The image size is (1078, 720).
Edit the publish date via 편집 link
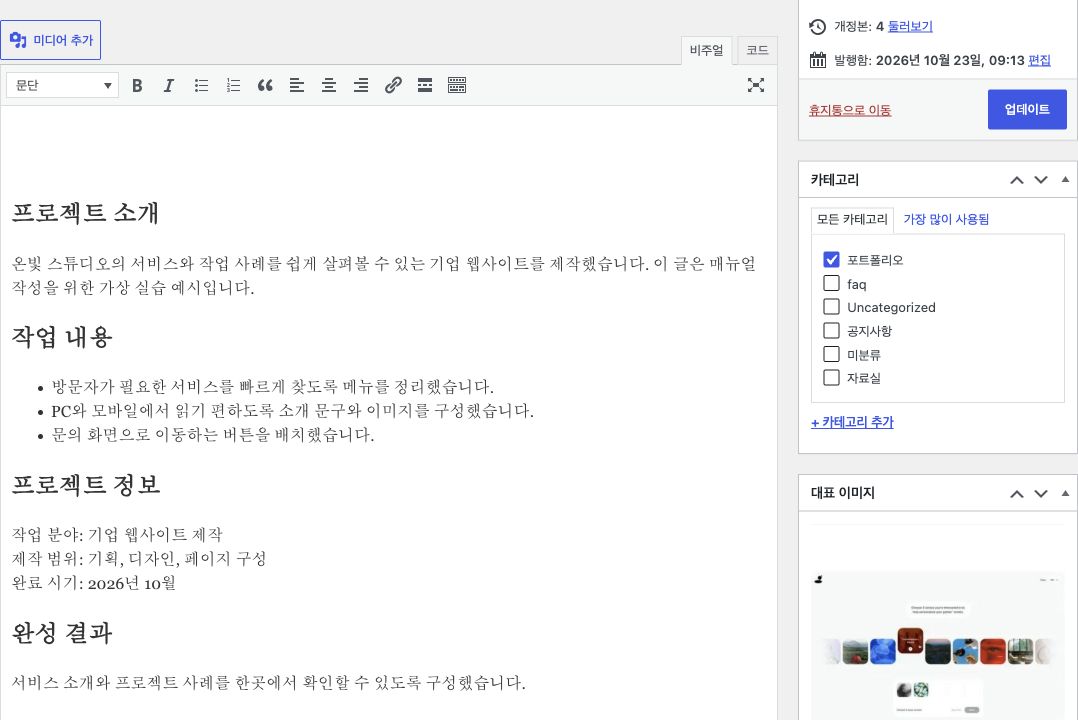click(1040, 60)
